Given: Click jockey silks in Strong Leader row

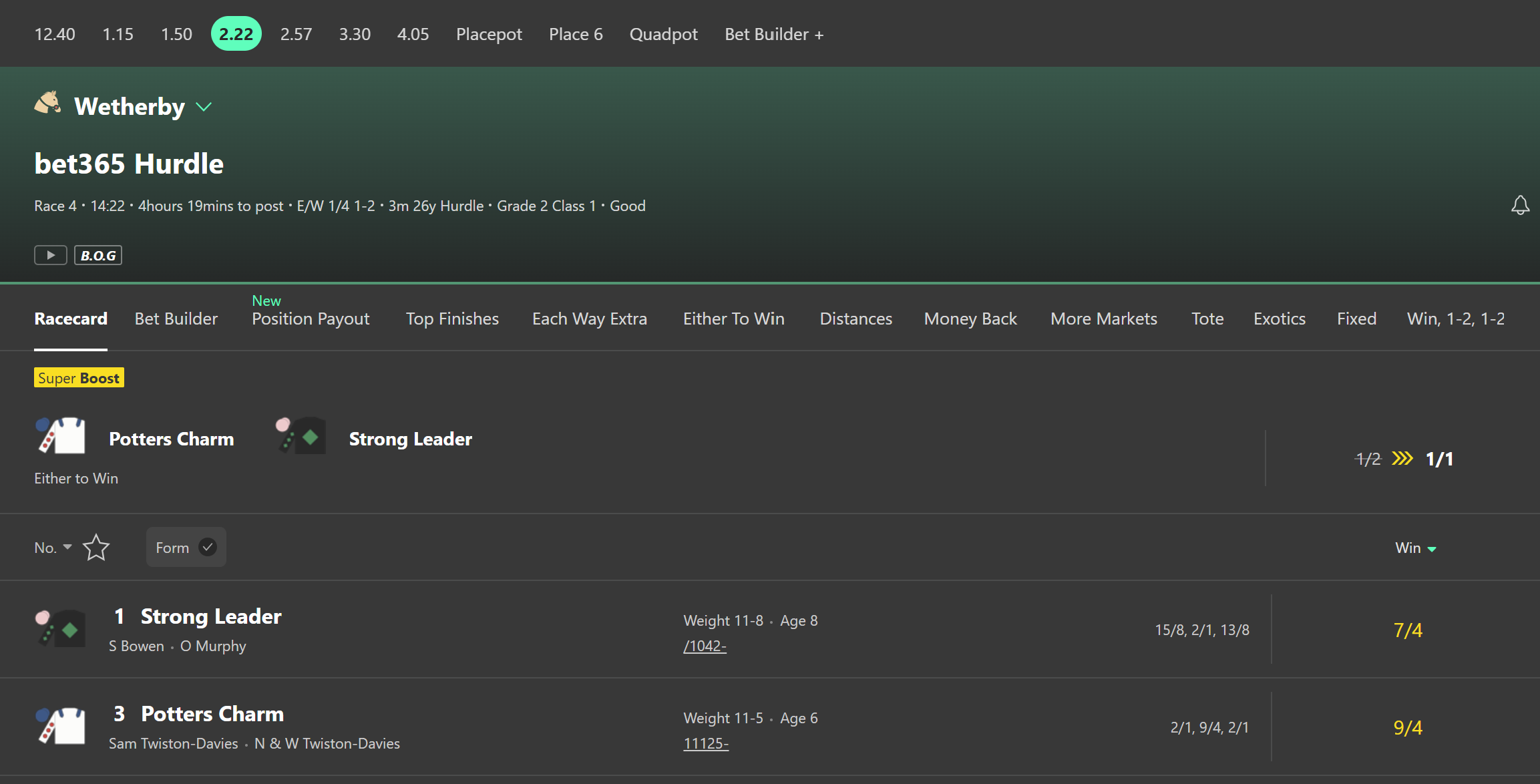Looking at the screenshot, I should [x=61, y=628].
